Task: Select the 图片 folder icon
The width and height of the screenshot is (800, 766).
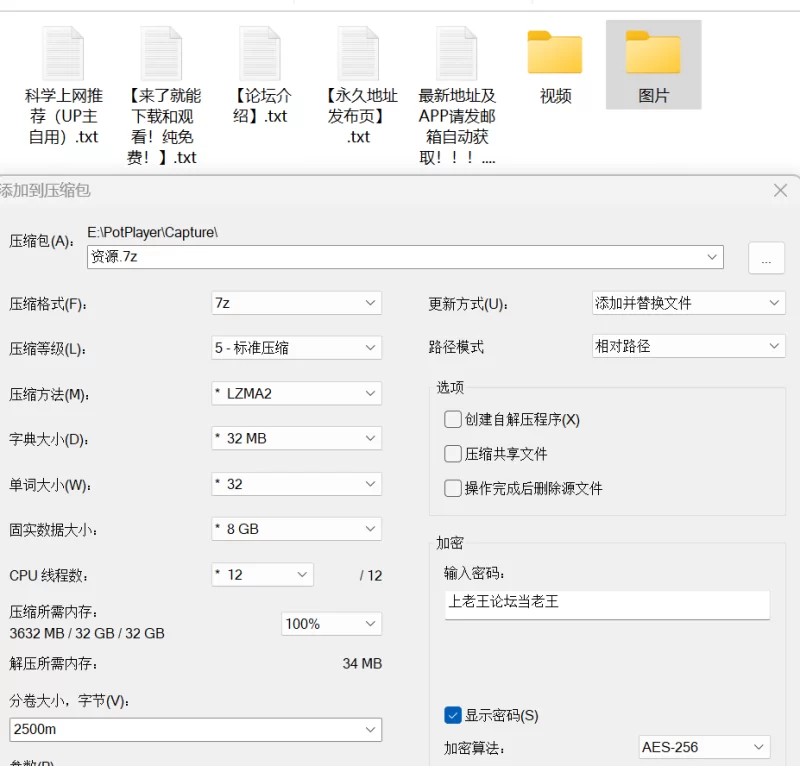Action: click(653, 53)
